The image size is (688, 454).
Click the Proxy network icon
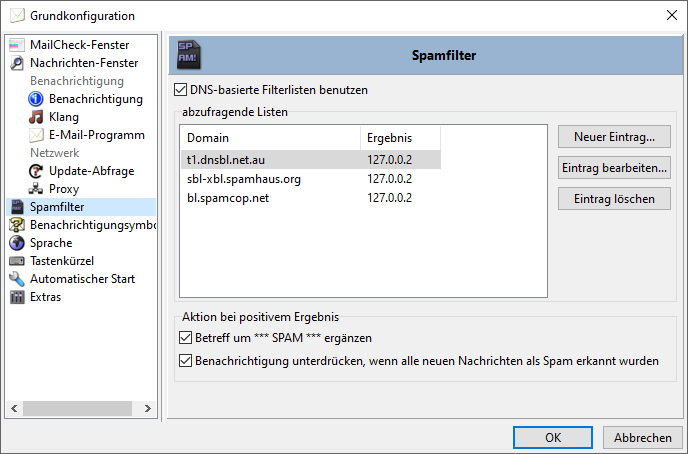(x=36, y=189)
